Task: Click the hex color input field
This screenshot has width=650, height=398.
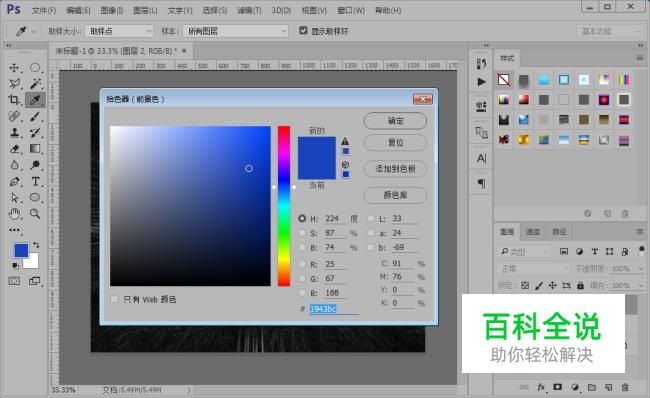Action: [x=334, y=309]
